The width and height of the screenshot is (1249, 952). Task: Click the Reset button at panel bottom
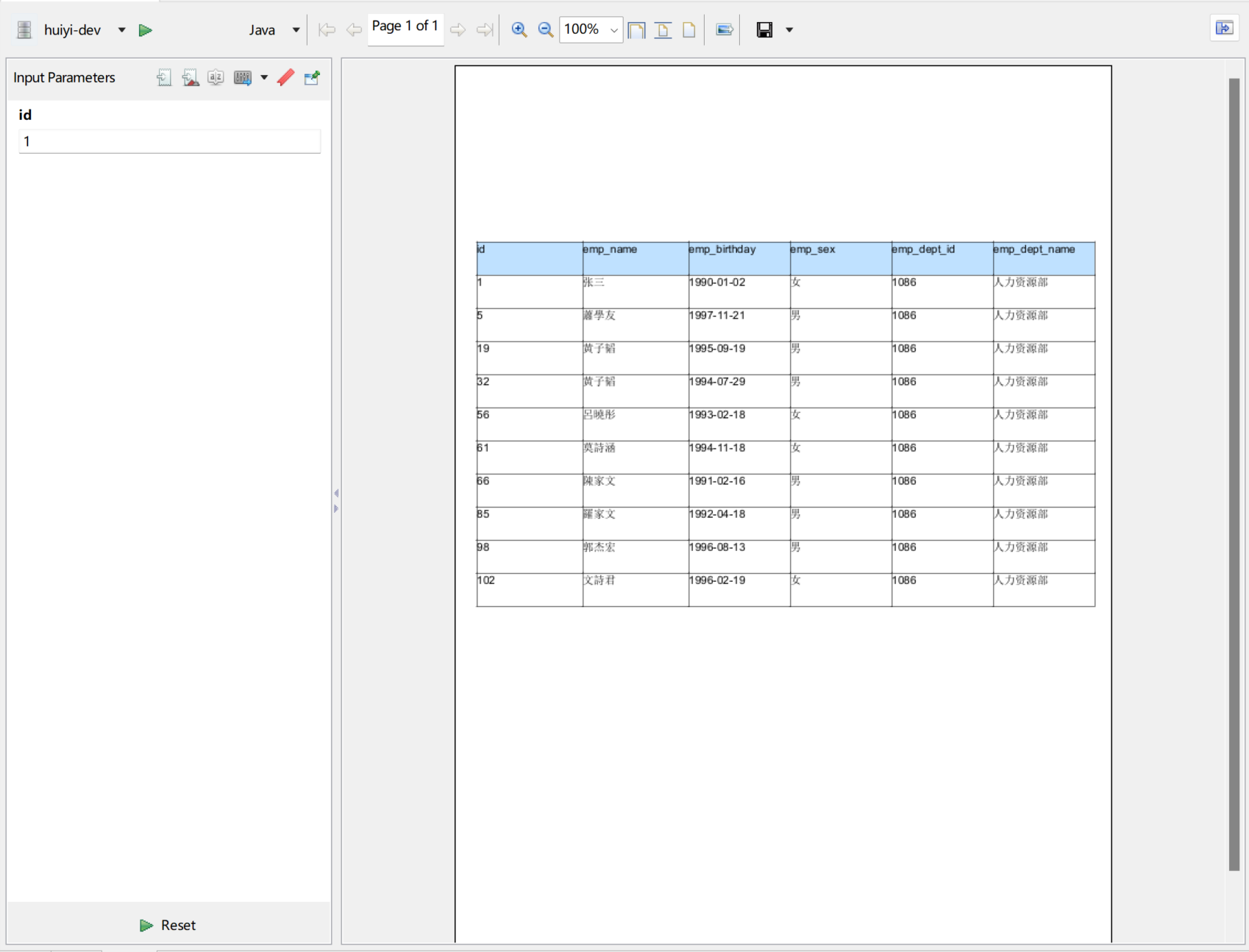167,925
